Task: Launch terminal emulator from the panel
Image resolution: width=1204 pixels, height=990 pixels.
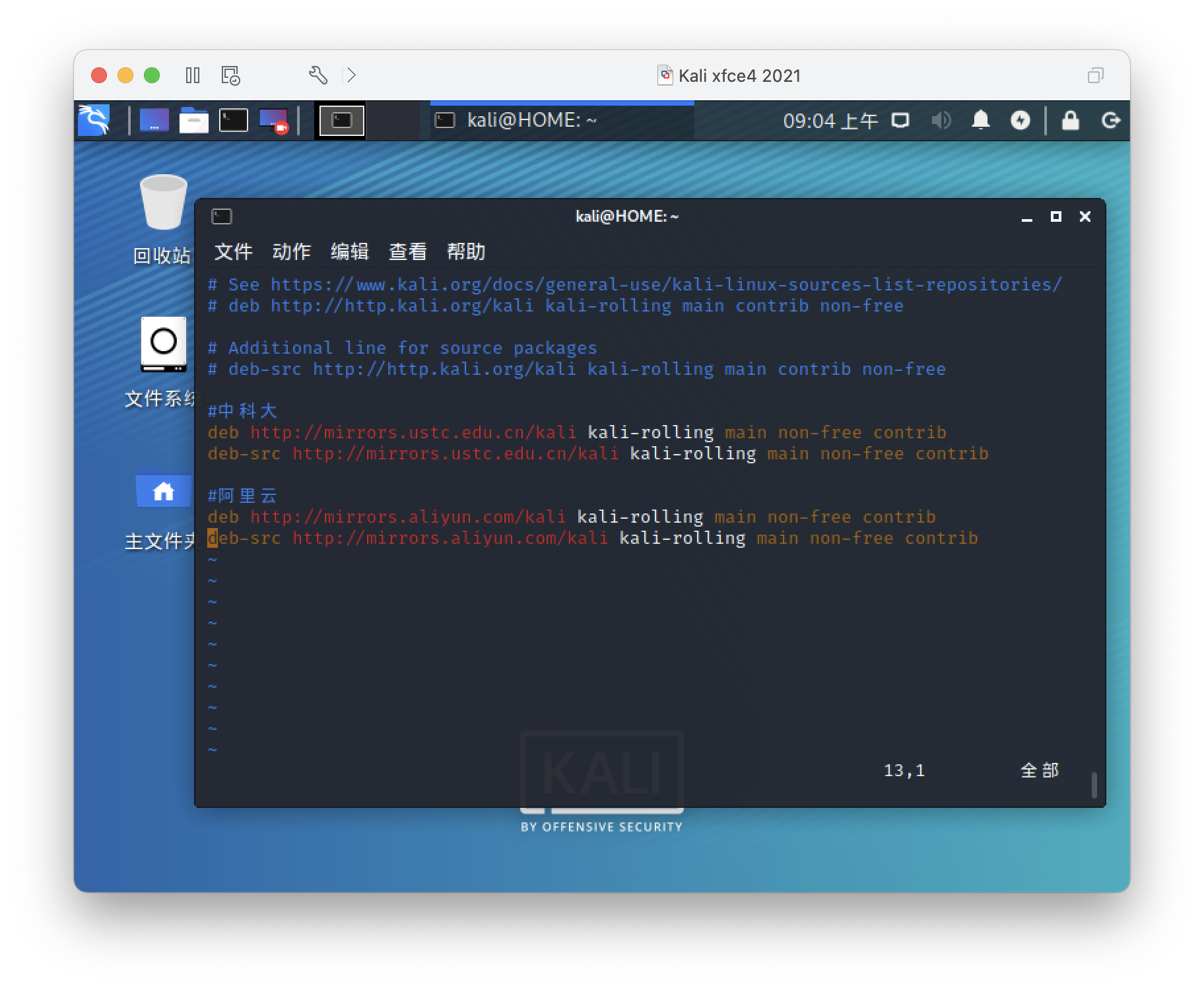Action: (234, 120)
